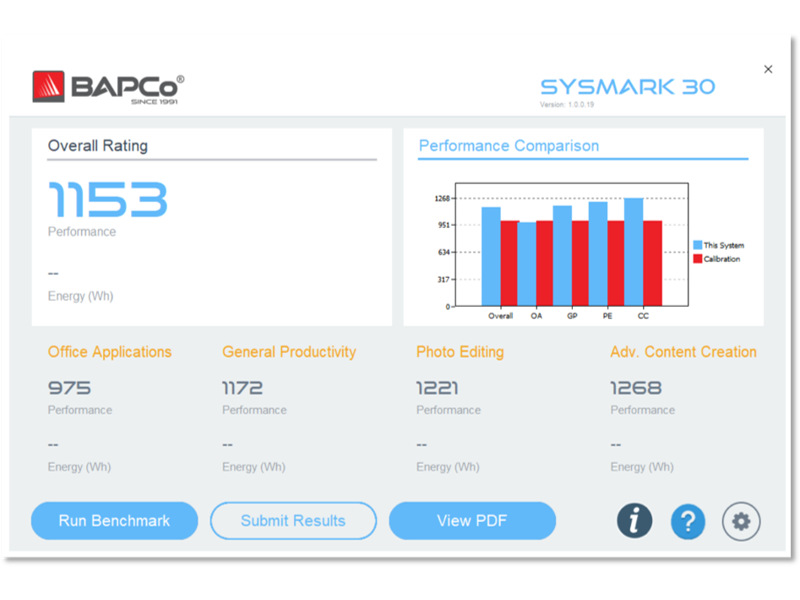Close the SYSmark 30 window

[768, 69]
